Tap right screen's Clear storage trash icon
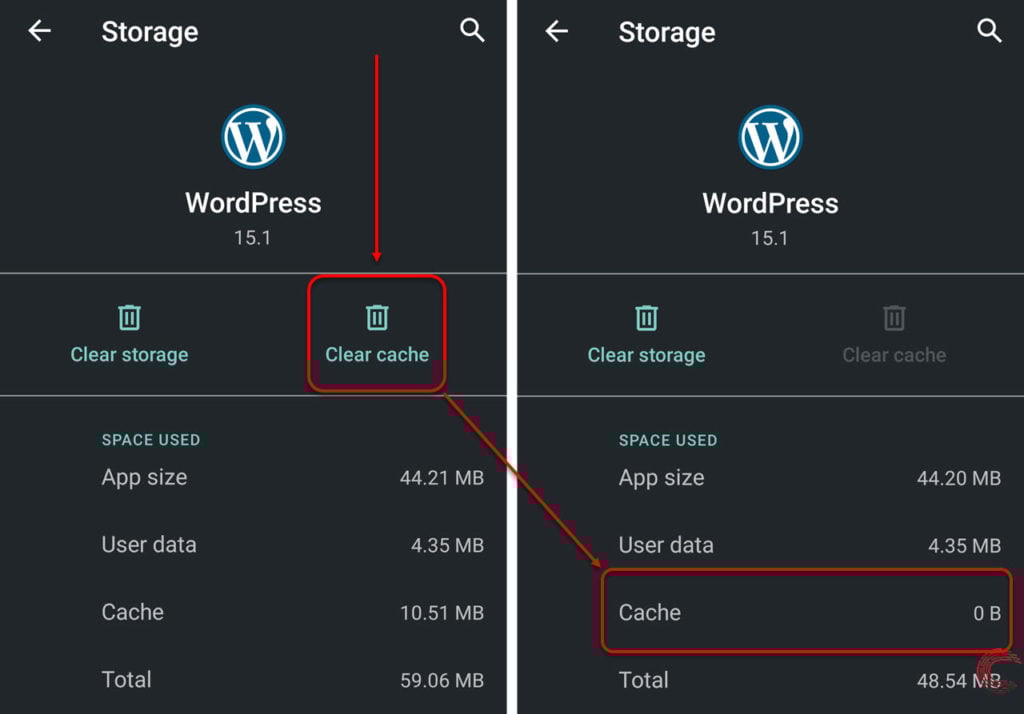This screenshot has width=1024, height=714. 647,317
